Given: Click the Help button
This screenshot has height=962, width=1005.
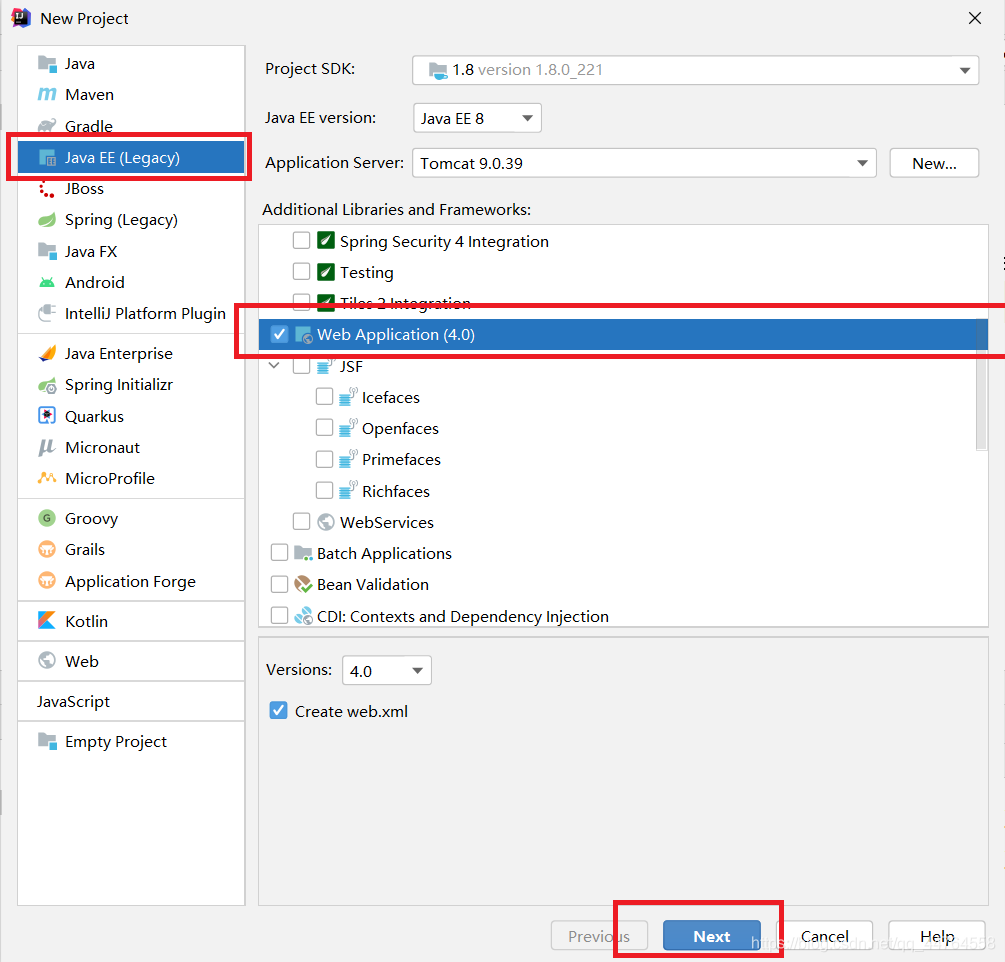Looking at the screenshot, I should click(x=937, y=936).
